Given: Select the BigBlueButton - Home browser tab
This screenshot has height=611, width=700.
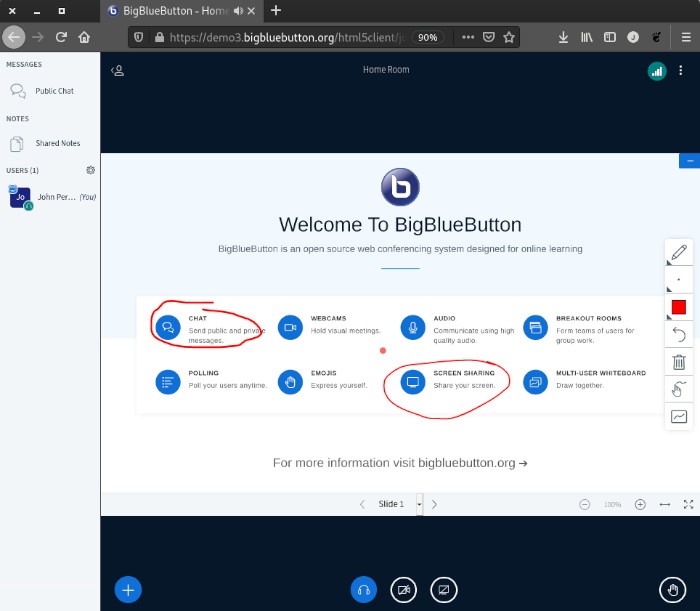Looking at the screenshot, I should pyautogui.click(x=182, y=11).
